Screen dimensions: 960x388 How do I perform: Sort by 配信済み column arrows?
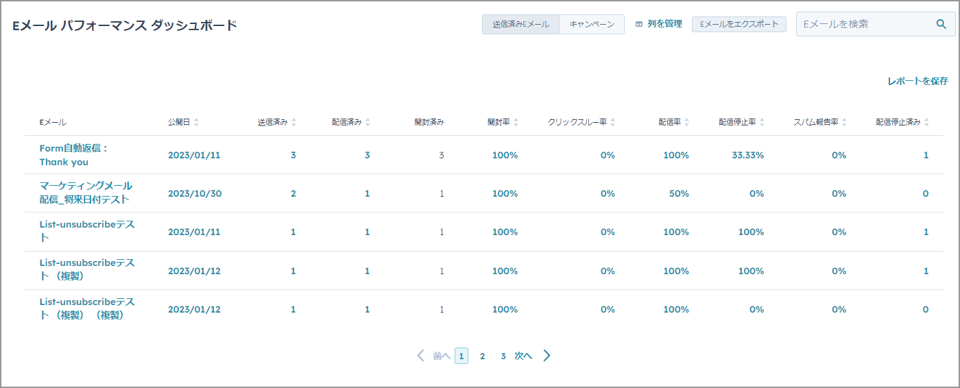coord(367,122)
